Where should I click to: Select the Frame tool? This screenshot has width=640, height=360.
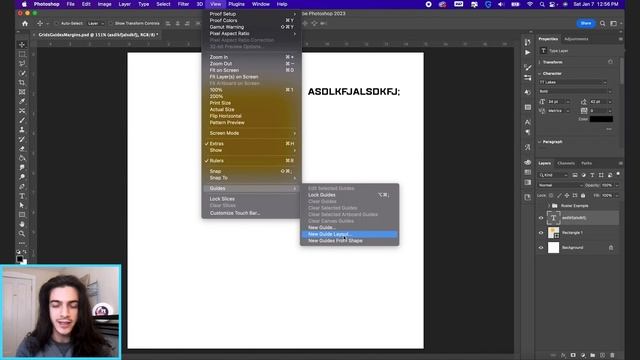[22, 92]
